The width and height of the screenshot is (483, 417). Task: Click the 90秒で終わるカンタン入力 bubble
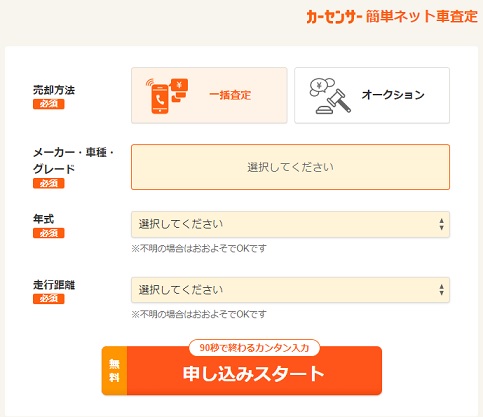click(254, 348)
